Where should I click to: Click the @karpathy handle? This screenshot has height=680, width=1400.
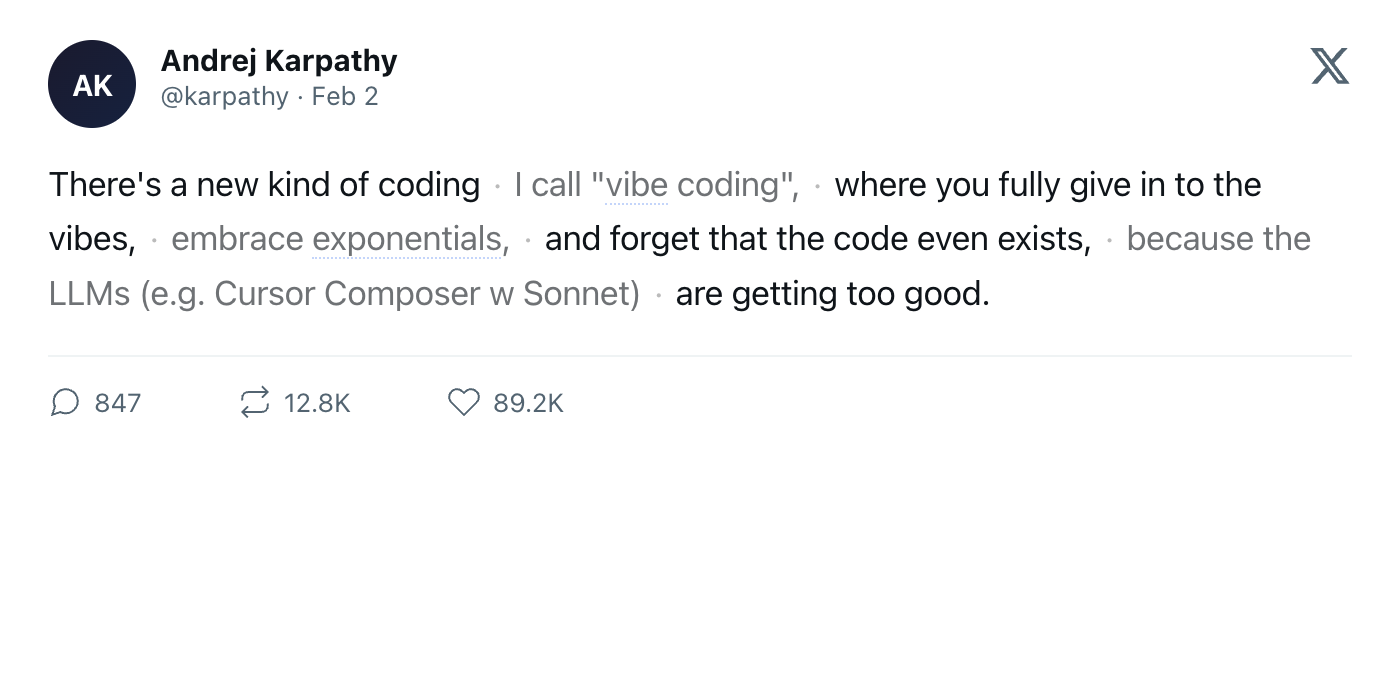(x=224, y=97)
